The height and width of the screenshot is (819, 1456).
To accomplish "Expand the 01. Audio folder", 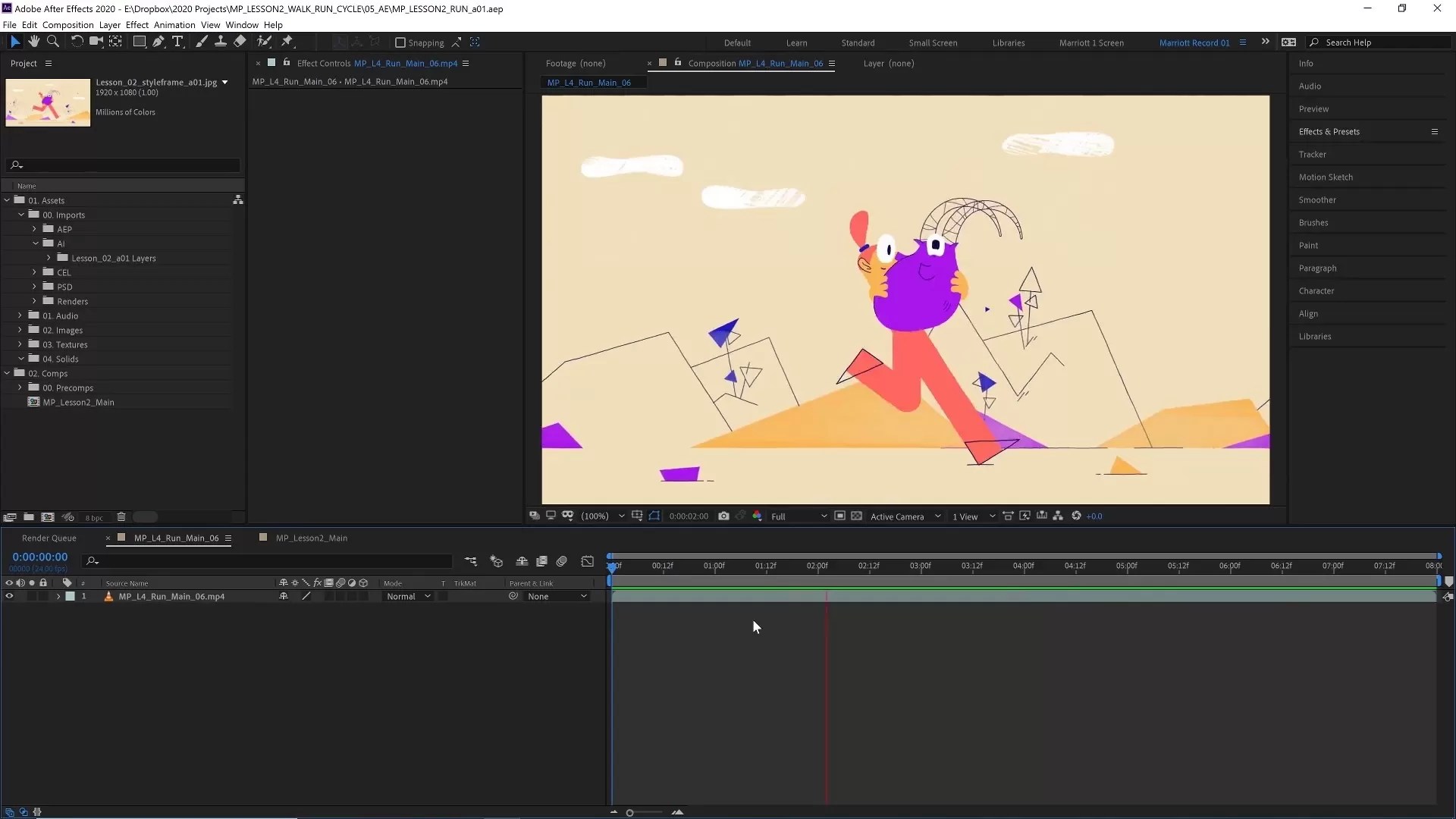I will point(20,315).
